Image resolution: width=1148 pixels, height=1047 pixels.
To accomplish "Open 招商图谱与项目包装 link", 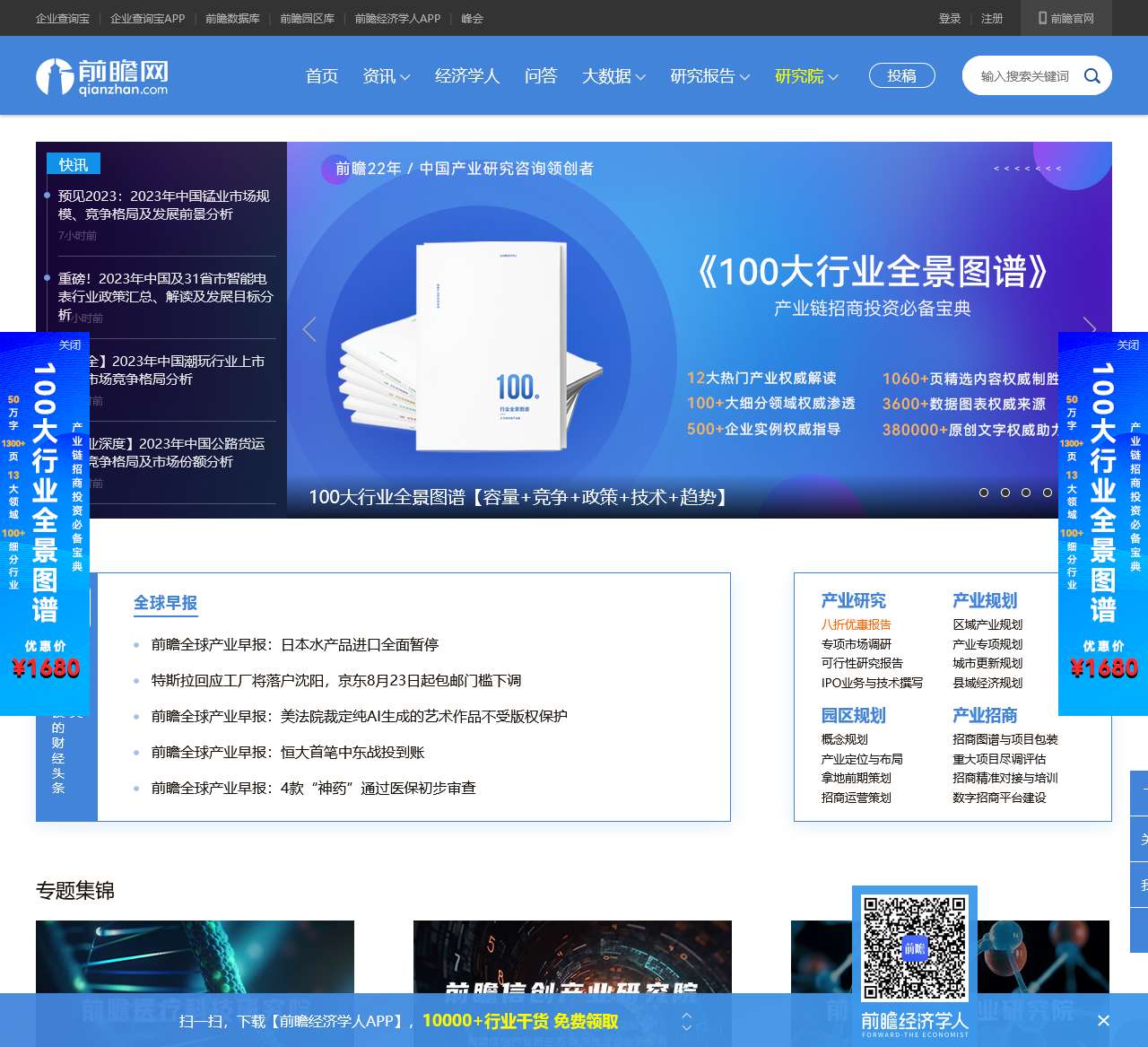I will tap(1005, 739).
